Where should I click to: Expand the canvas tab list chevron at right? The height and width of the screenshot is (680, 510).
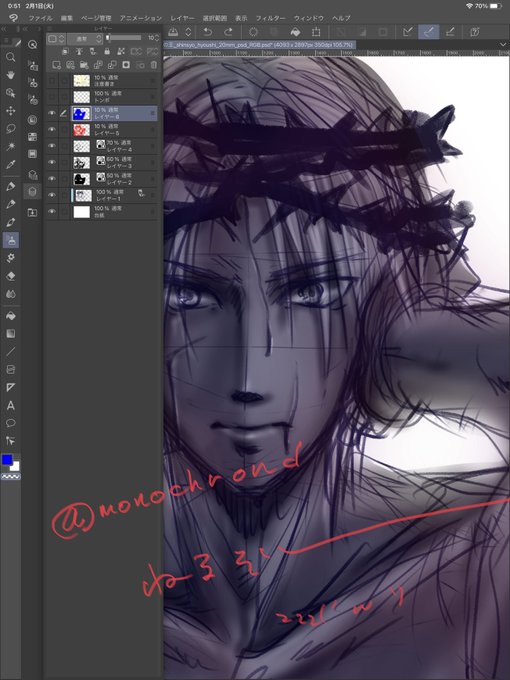pyautogui.click(x=503, y=45)
